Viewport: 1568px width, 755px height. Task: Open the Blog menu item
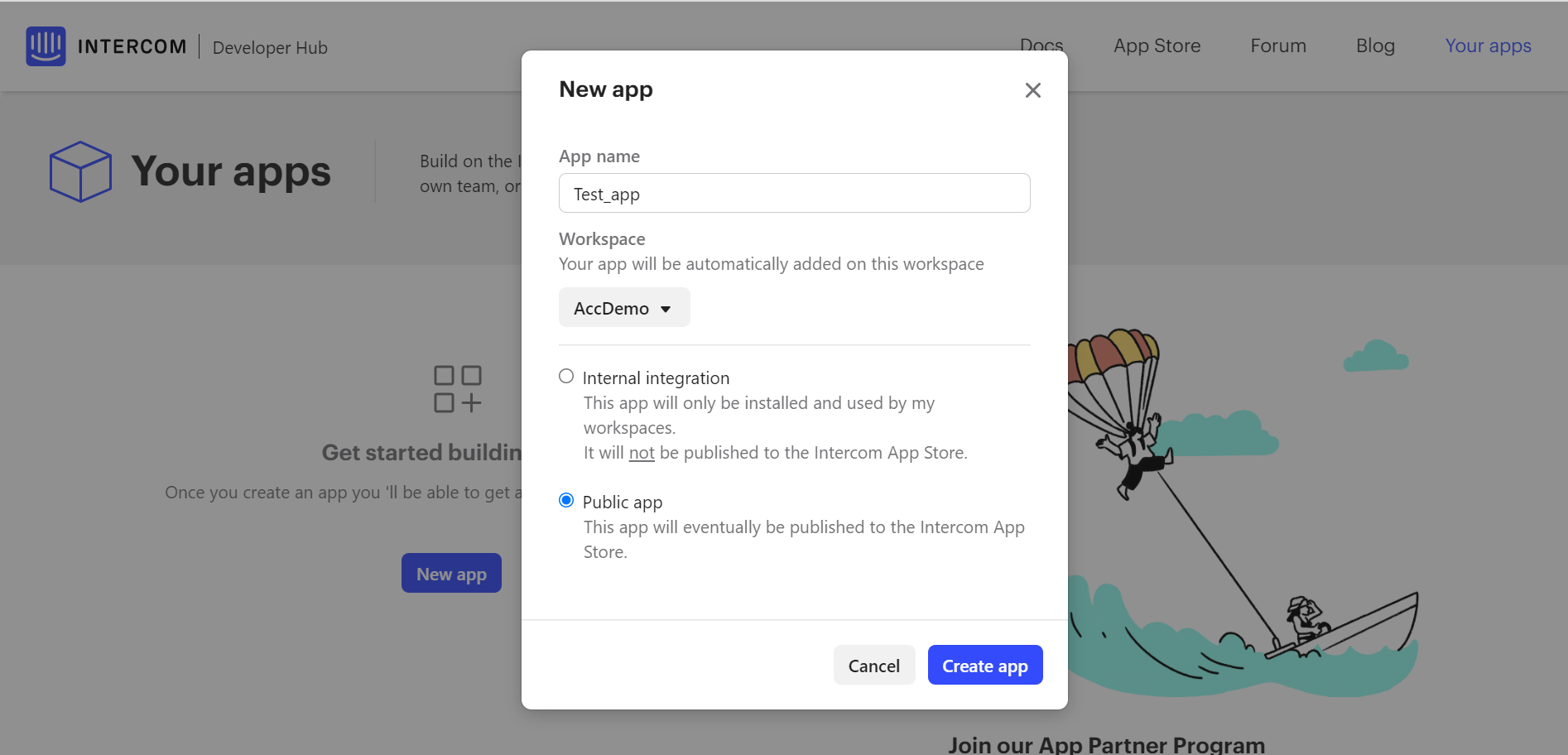(x=1375, y=46)
